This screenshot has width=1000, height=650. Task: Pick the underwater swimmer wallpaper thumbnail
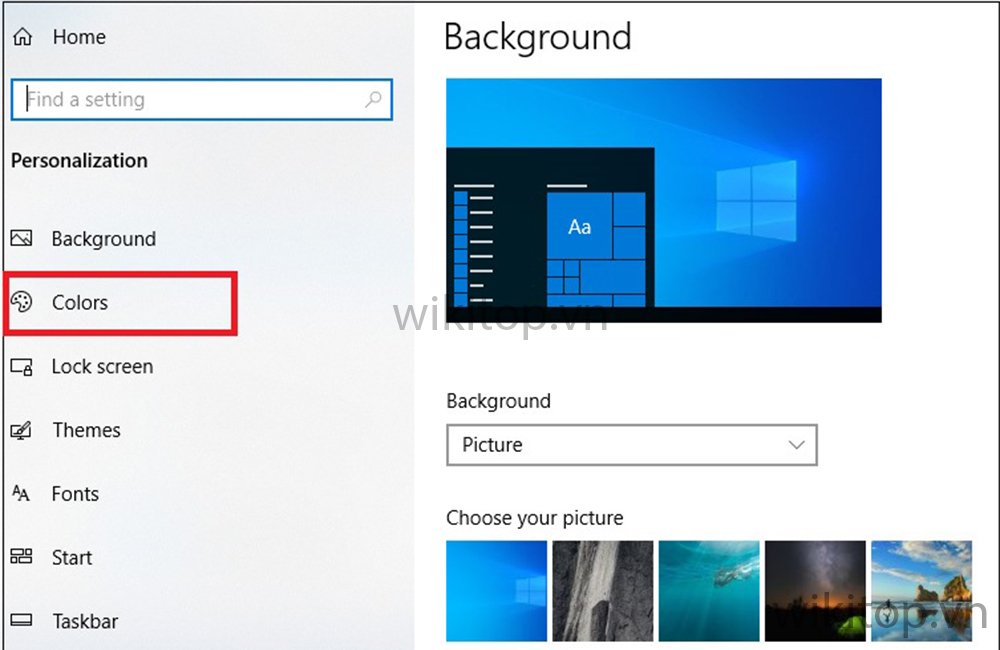pyautogui.click(x=709, y=591)
